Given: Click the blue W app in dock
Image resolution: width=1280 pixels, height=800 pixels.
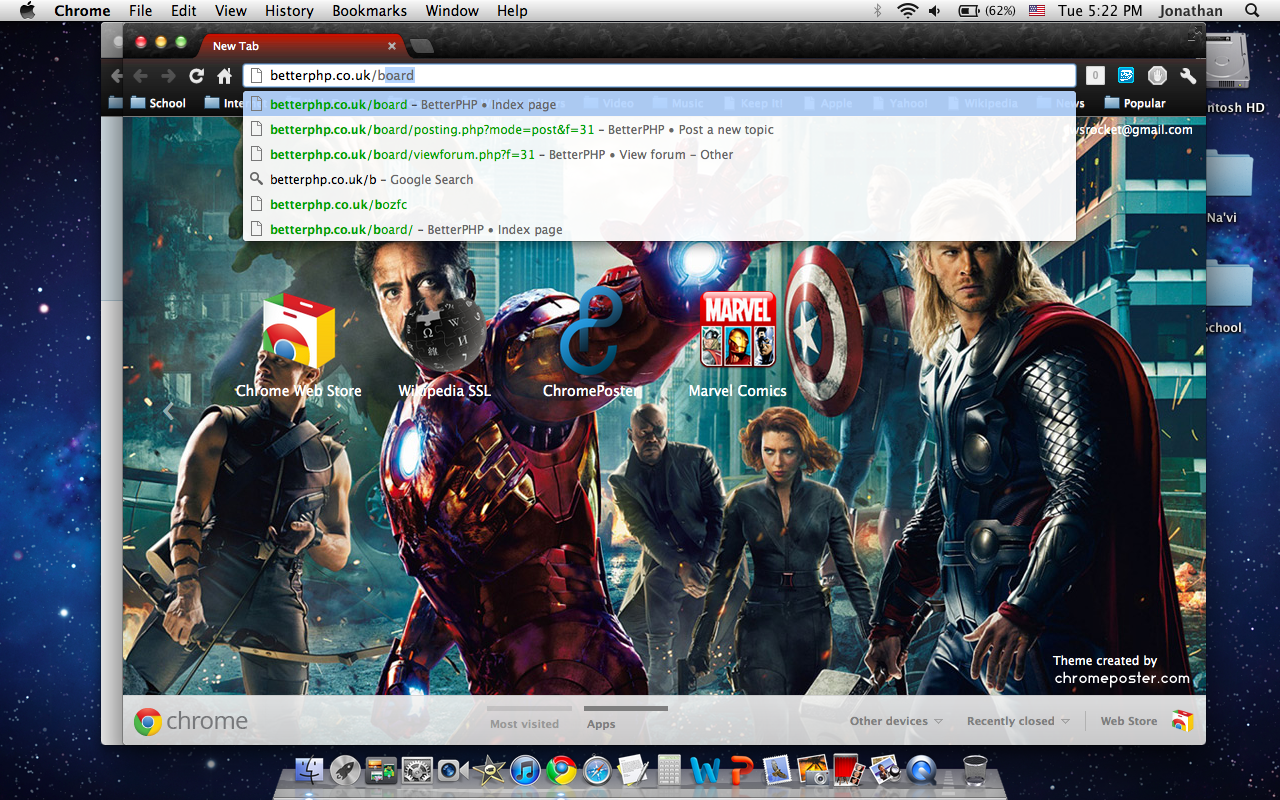Looking at the screenshot, I should tap(705, 770).
